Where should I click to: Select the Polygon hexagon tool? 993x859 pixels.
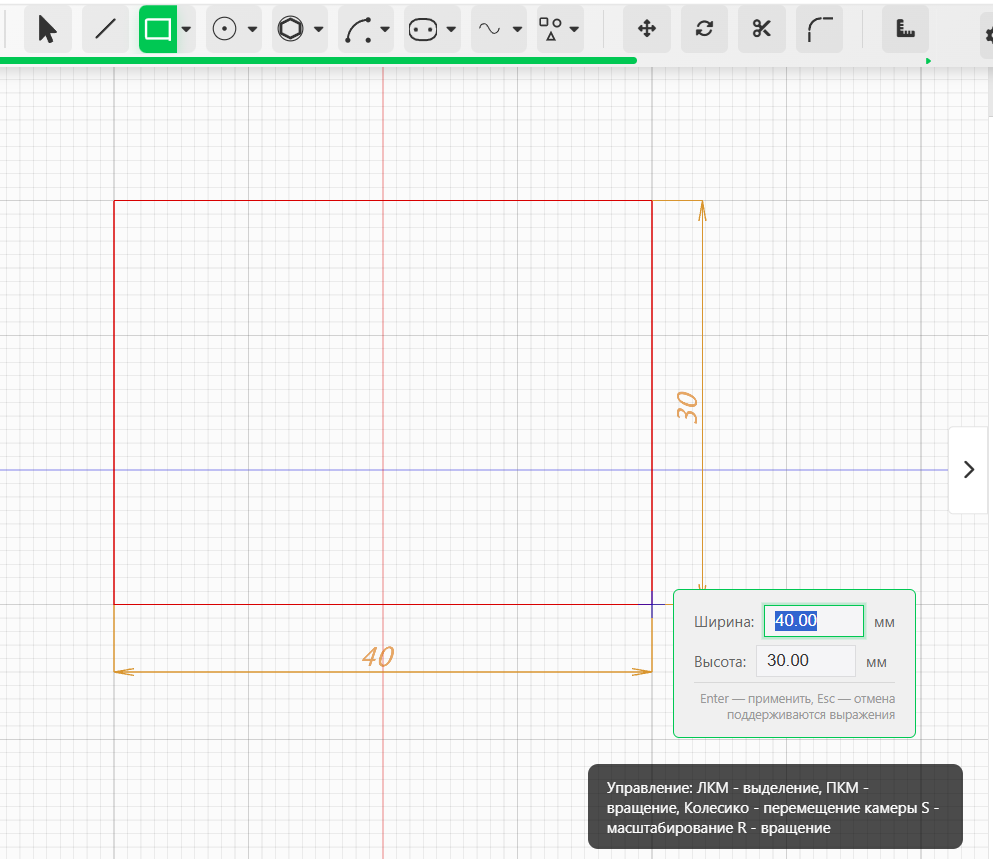tap(291, 29)
